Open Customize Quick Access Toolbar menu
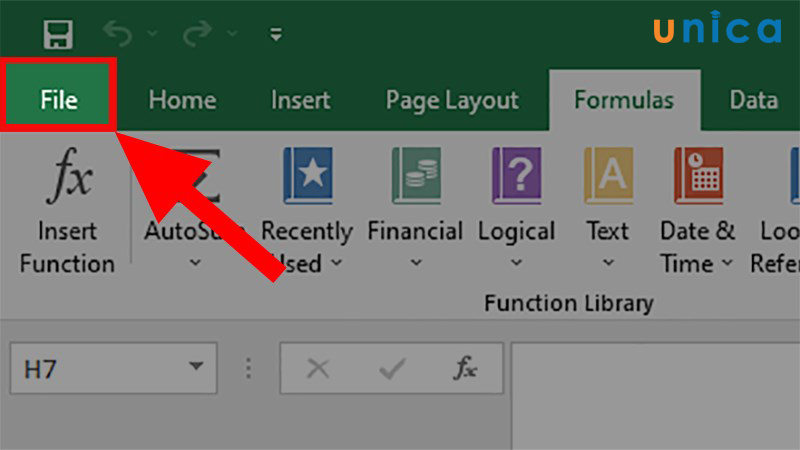This screenshot has height=450, width=800. (276, 35)
